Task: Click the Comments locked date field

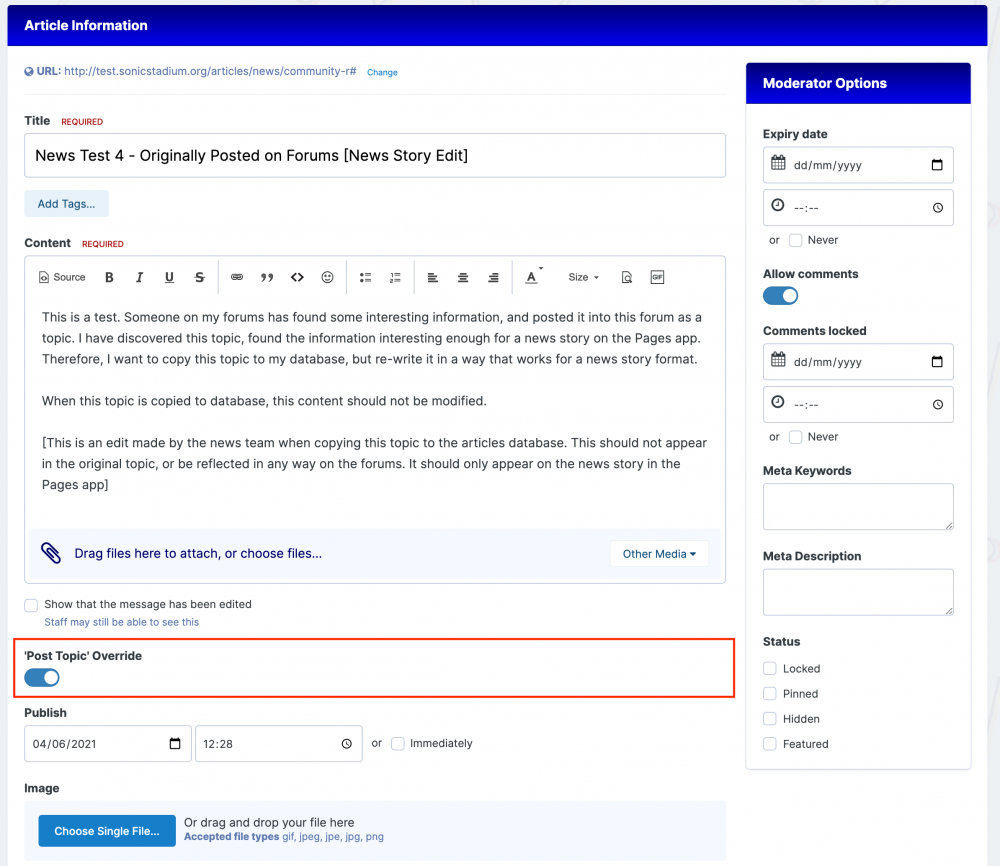Action: coord(858,362)
